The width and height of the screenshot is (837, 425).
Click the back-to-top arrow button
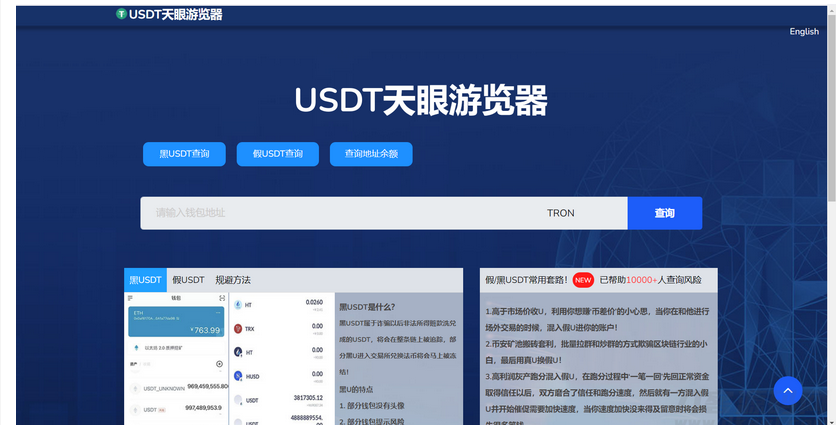point(788,391)
